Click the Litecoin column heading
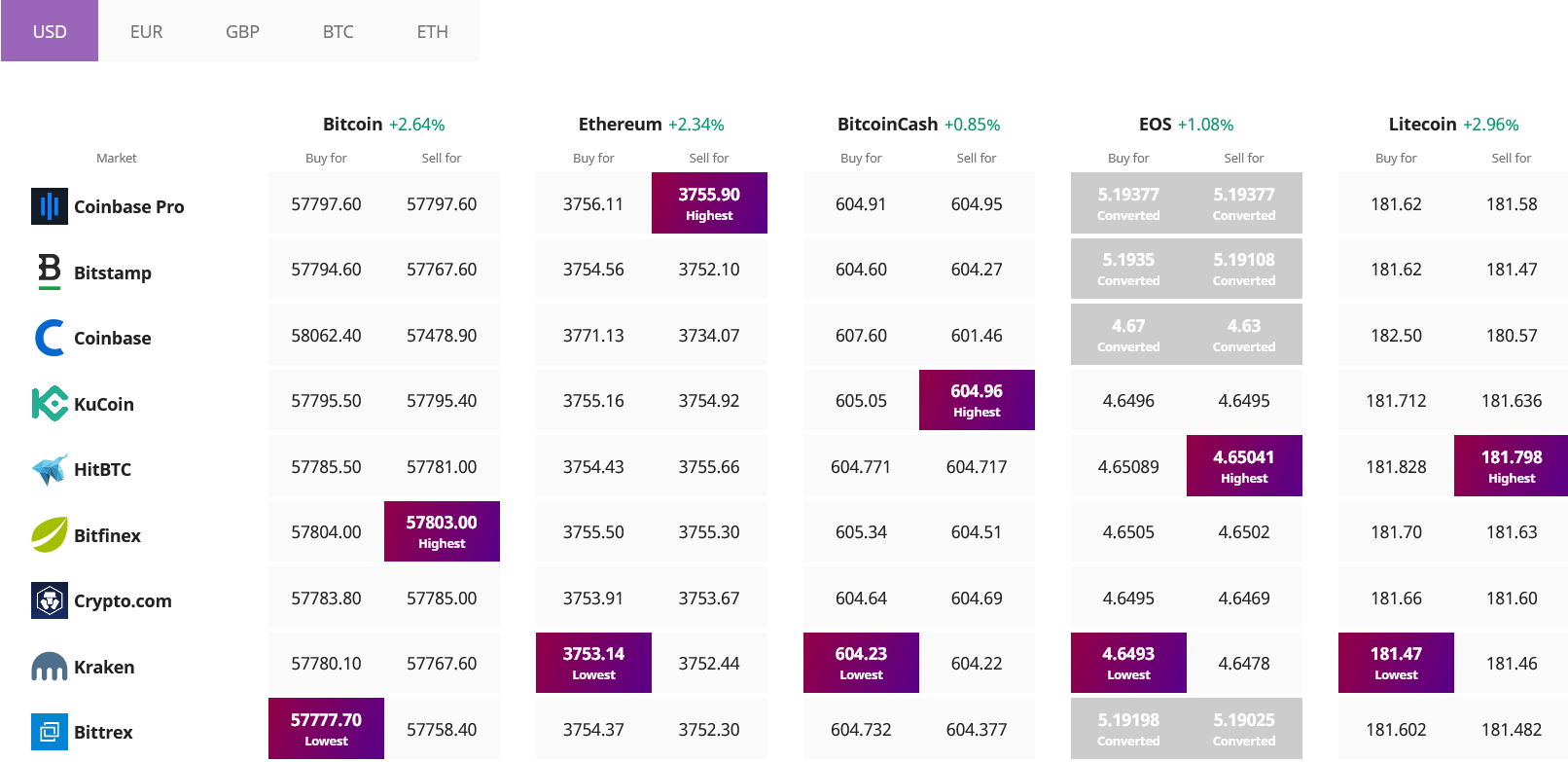The height and width of the screenshot is (762, 1568). point(1422,124)
